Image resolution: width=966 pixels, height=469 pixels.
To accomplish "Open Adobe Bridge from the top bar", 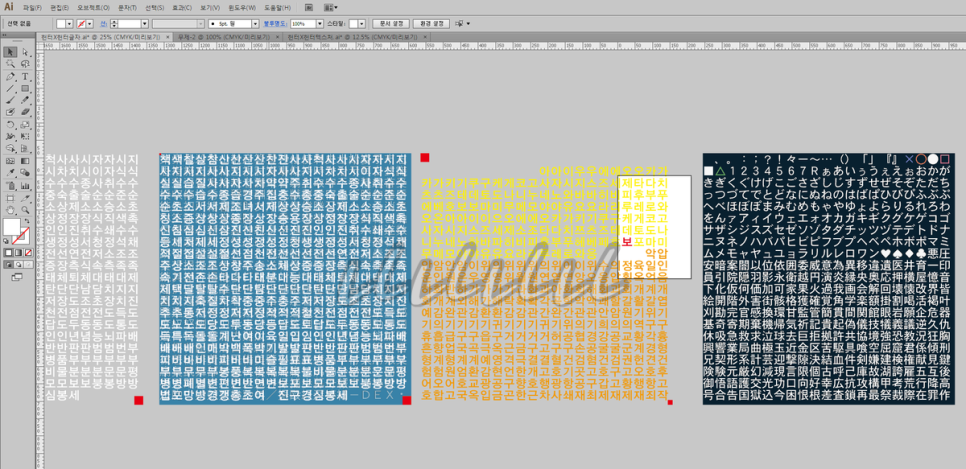I will point(309,7).
